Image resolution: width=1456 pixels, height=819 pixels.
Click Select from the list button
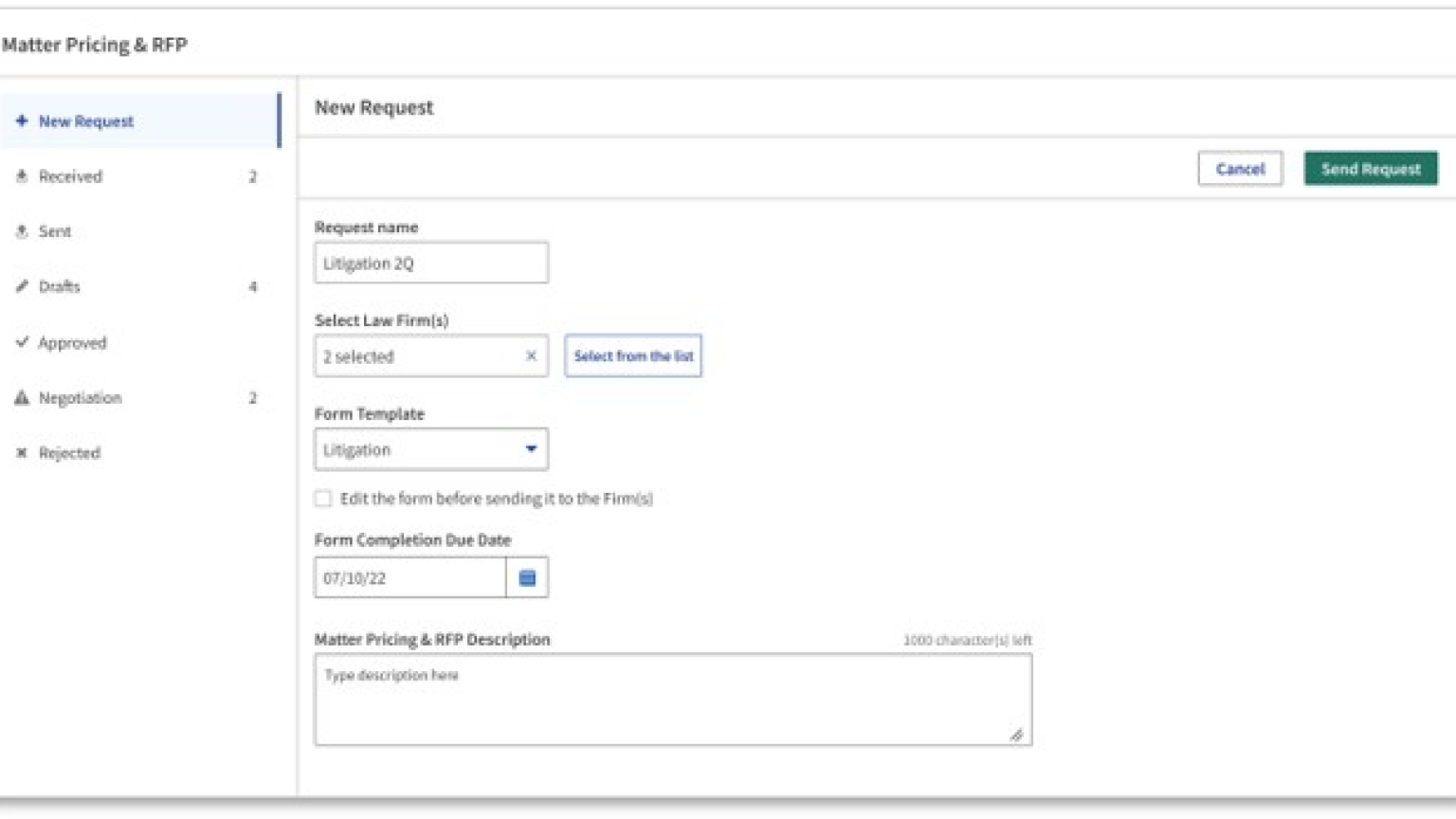[633, 356]
